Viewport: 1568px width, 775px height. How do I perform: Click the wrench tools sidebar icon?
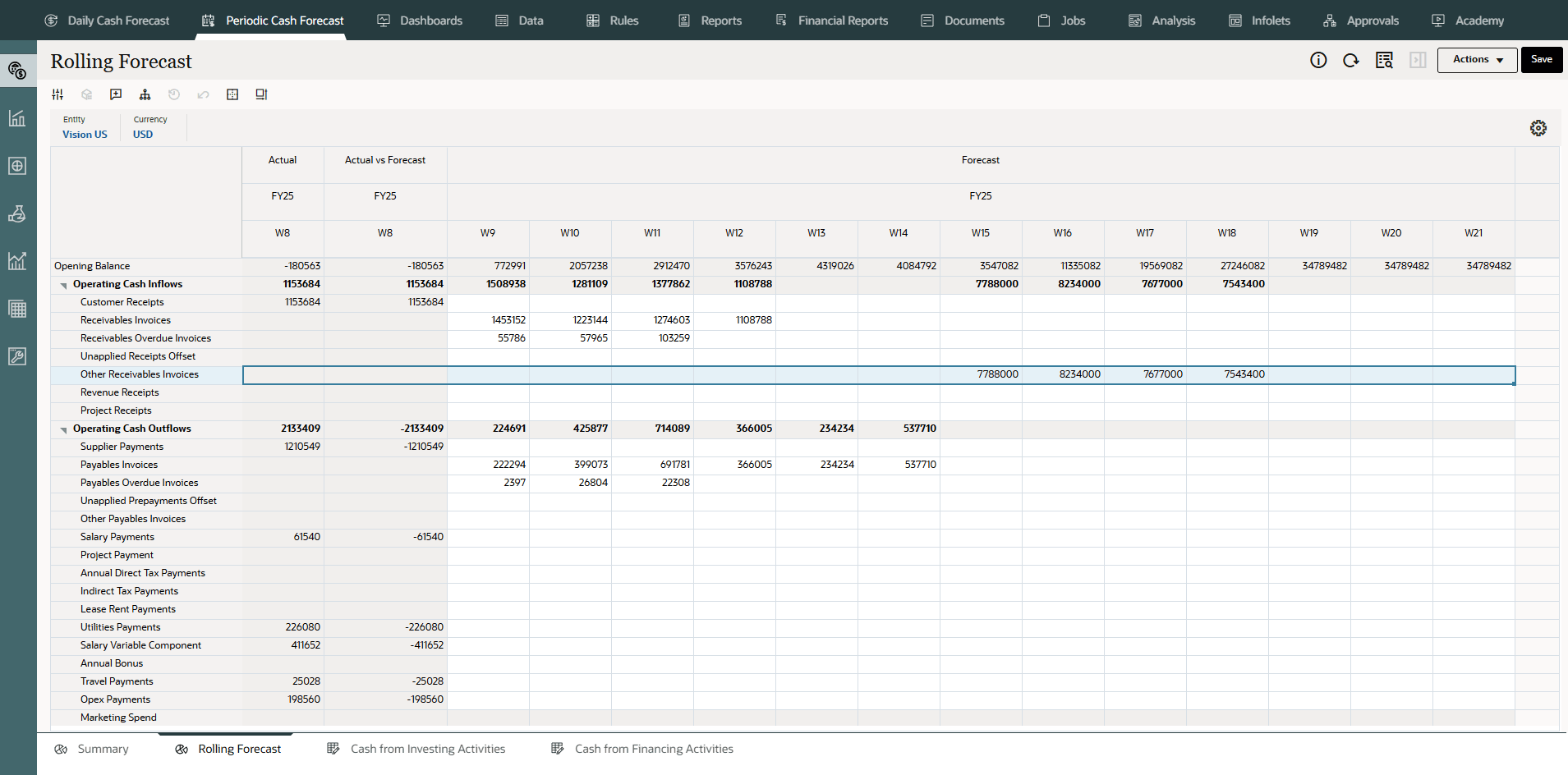coord(17,356)
